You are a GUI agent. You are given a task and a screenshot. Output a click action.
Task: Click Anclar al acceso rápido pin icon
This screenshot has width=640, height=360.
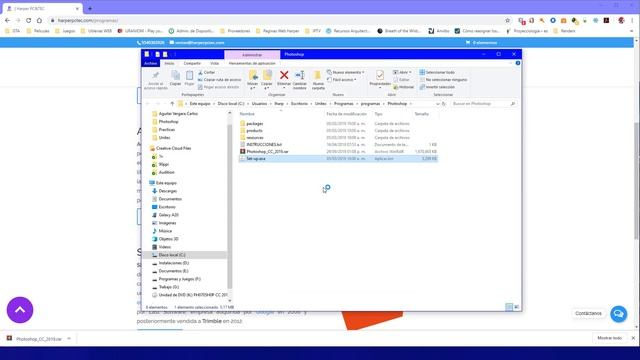coord(156,75)
